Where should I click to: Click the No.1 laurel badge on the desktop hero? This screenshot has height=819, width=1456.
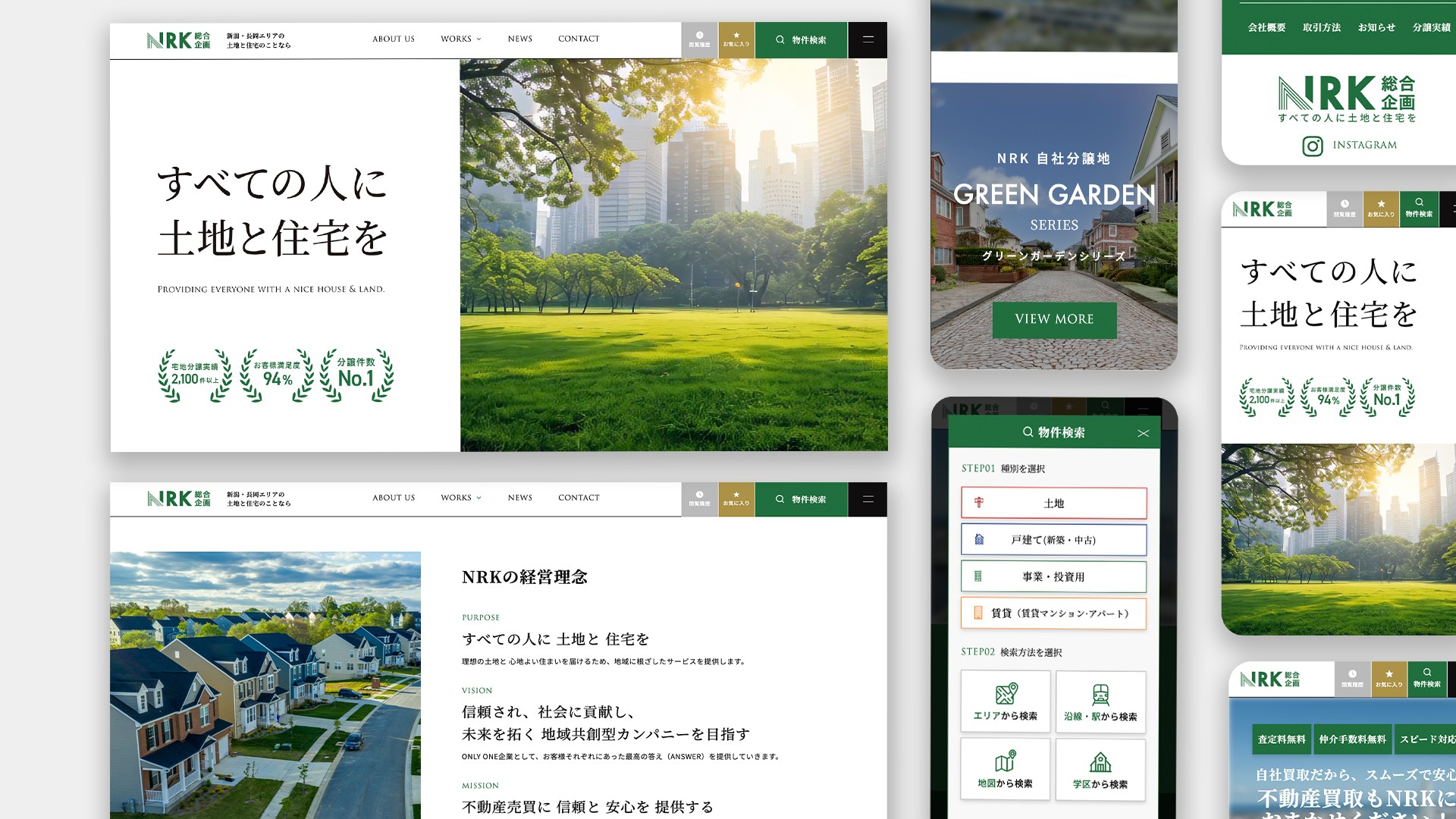pos(356,375)
